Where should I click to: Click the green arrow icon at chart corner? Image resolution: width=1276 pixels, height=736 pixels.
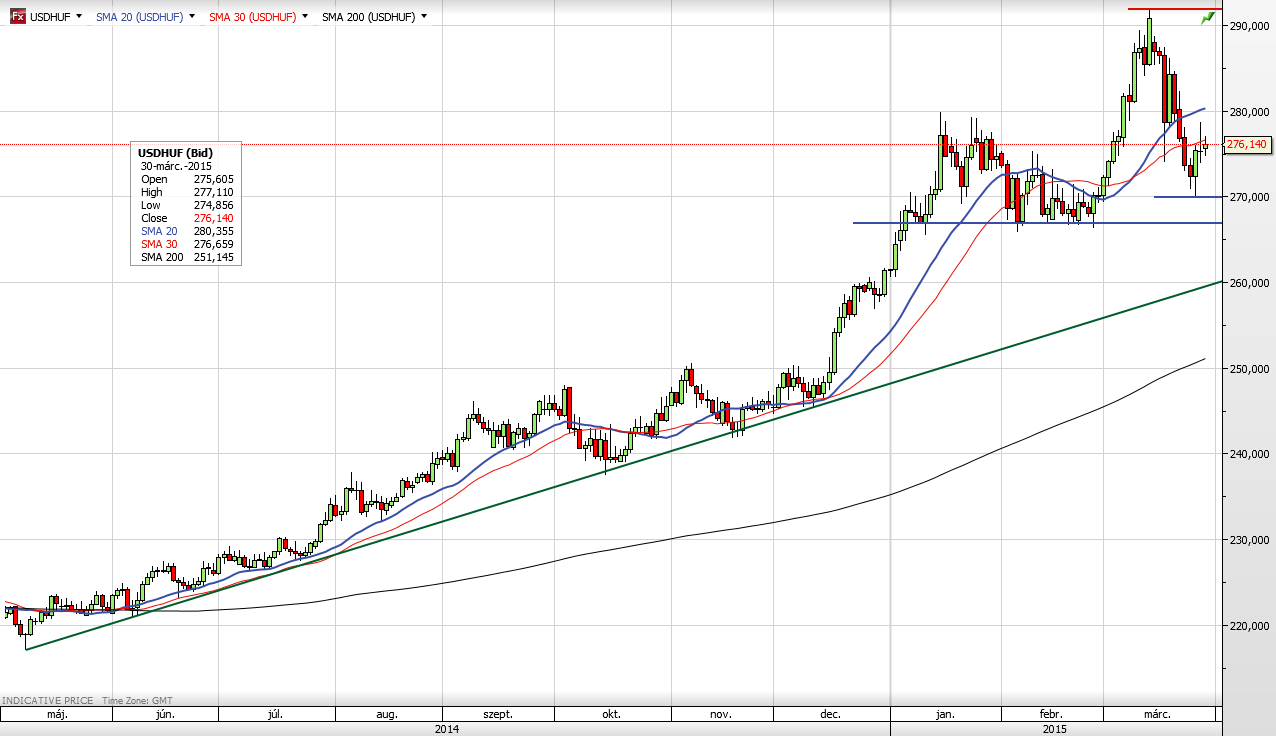1207,19
